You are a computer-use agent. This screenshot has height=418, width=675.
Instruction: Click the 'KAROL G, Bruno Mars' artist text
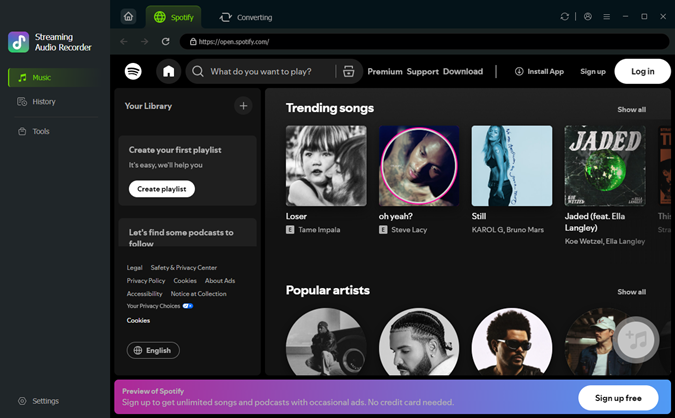click(508, 230)
